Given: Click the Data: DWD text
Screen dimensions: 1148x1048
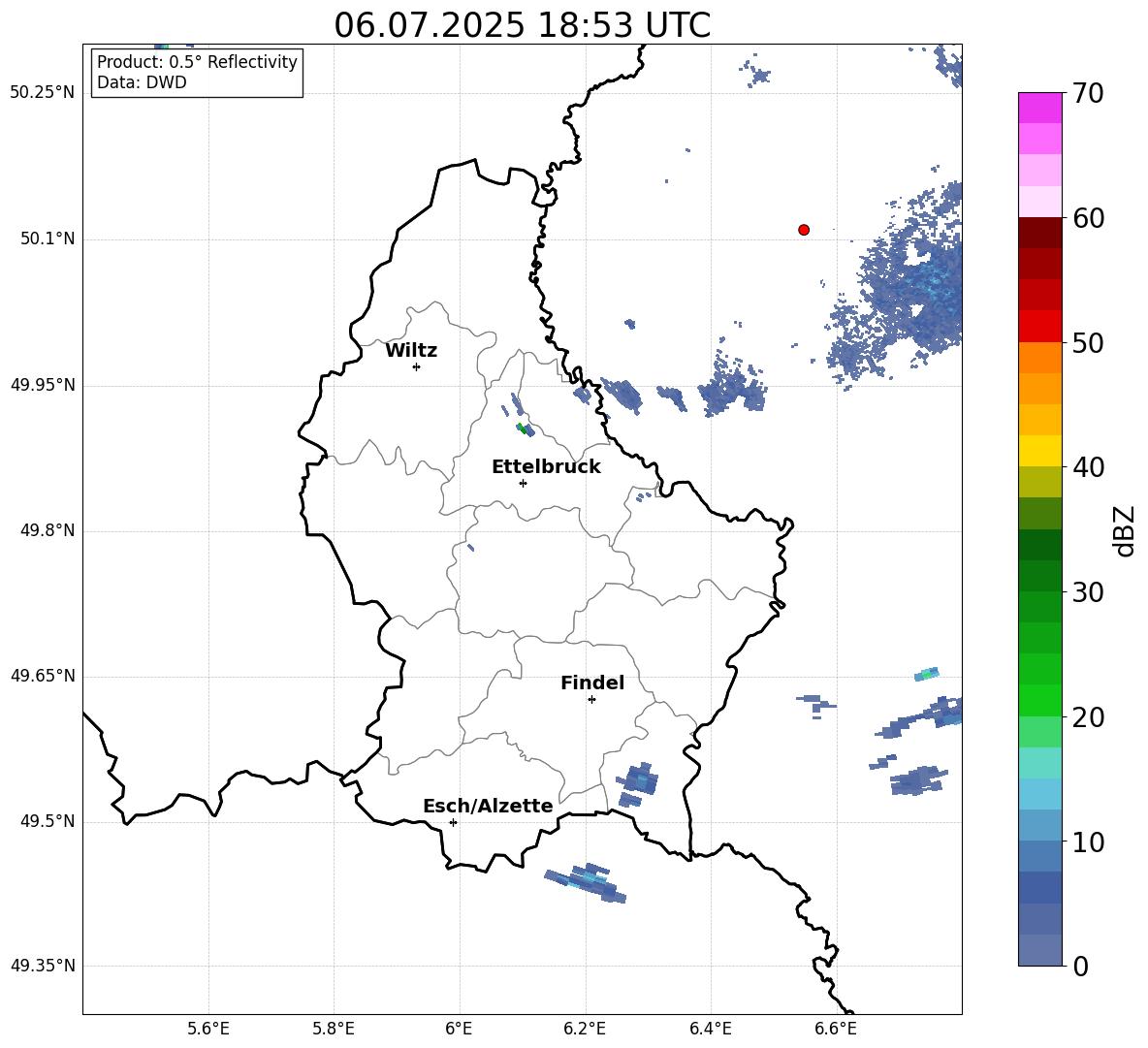Looking at the screenshot, I should coord(142,82).
